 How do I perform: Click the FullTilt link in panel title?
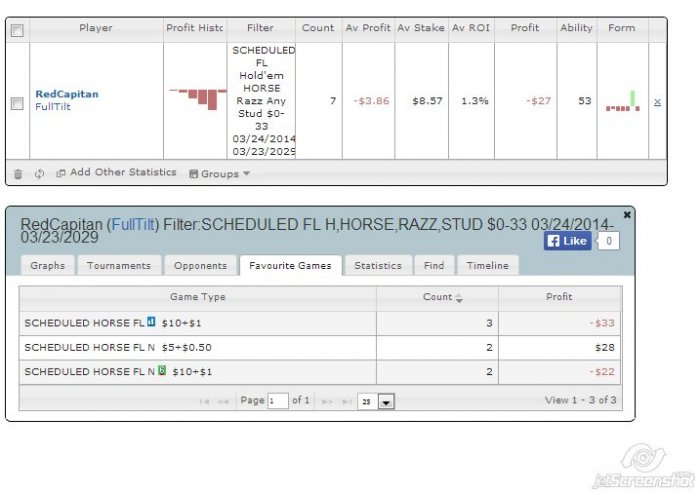click(x=133, y=224)
